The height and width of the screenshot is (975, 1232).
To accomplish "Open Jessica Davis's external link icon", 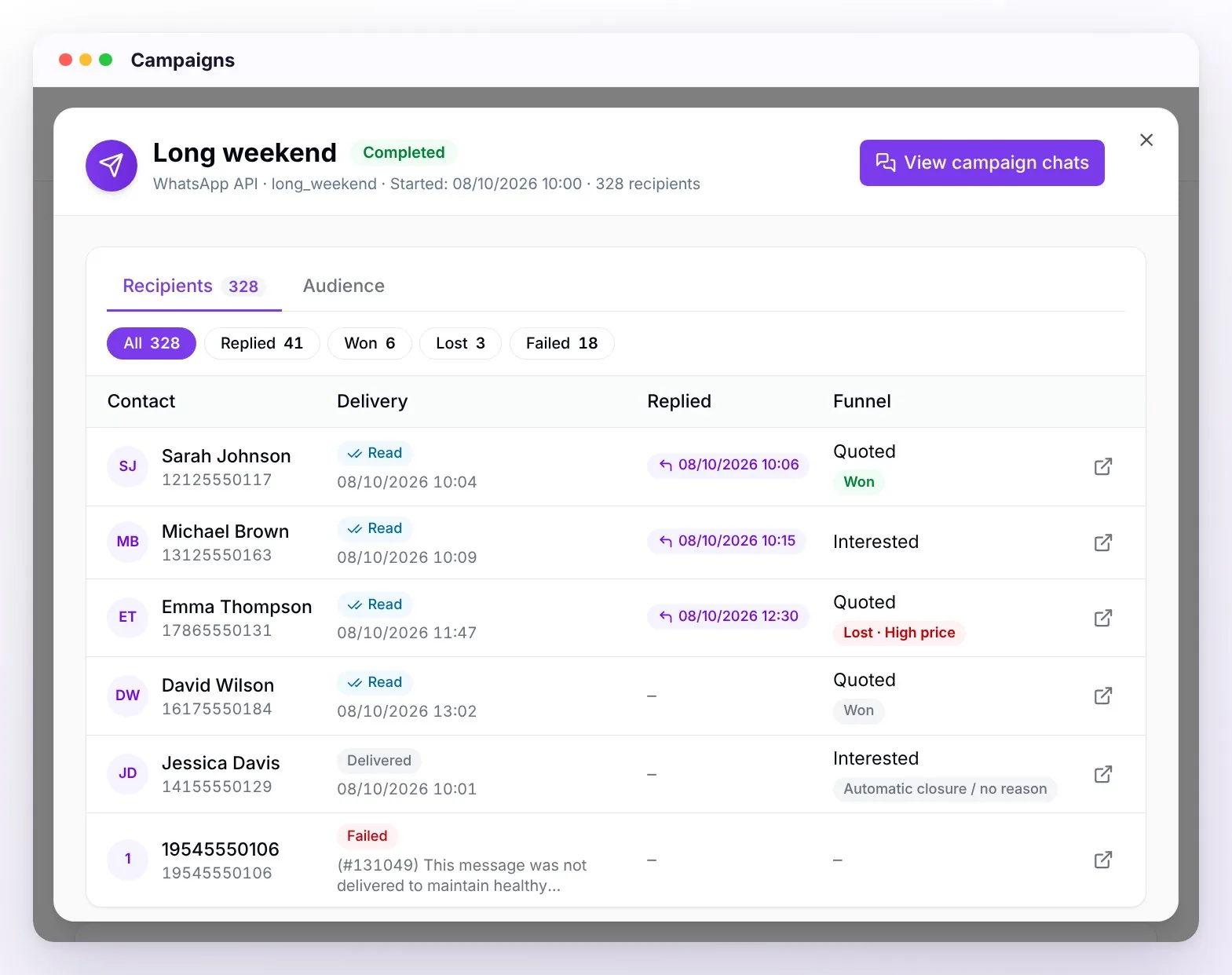I will point(1102,774).
